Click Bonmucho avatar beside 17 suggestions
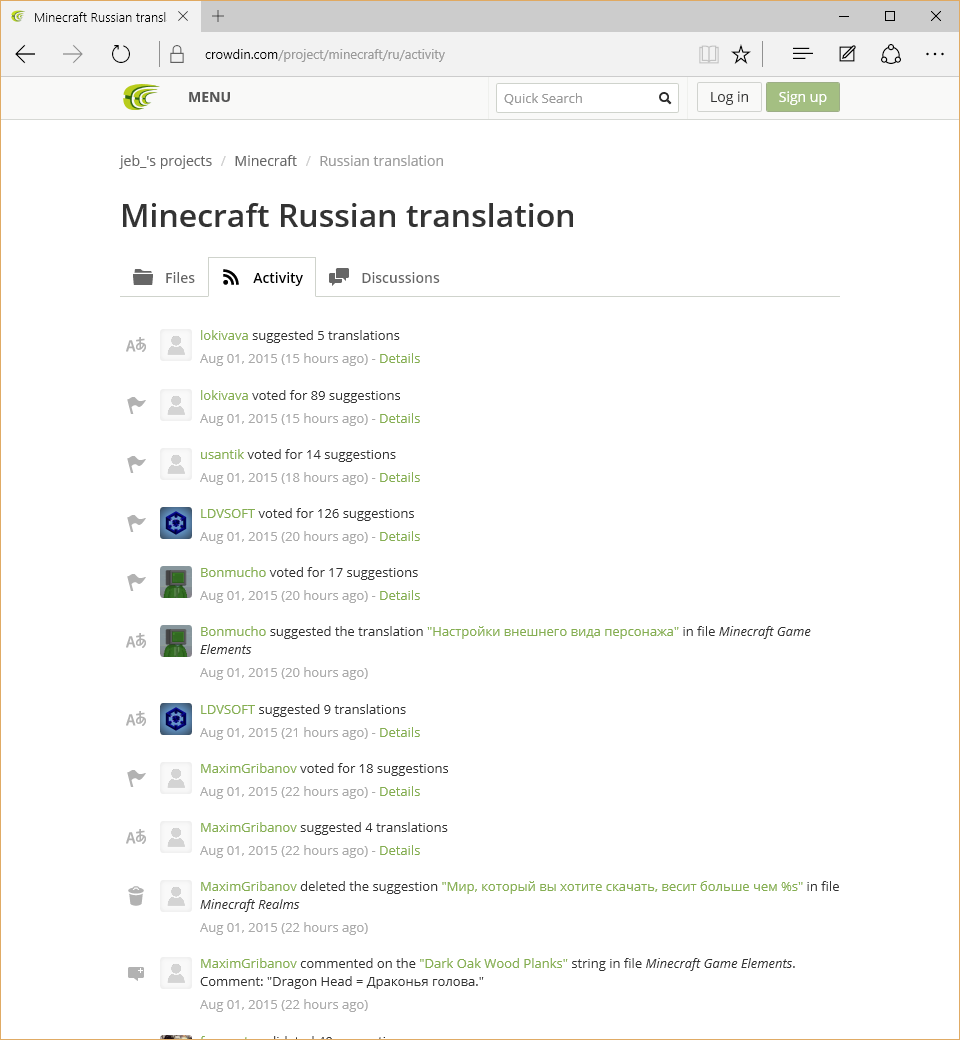 [176, 582]
